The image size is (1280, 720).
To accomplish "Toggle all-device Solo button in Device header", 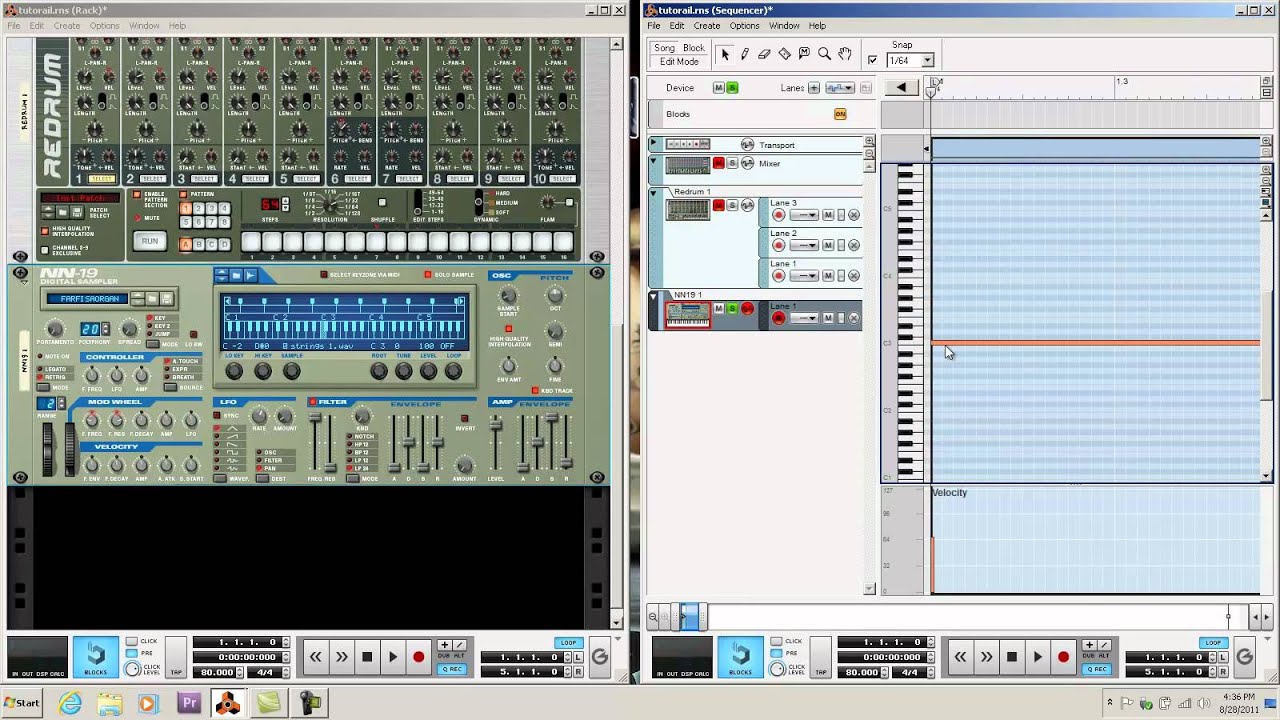I will point(732,88).
